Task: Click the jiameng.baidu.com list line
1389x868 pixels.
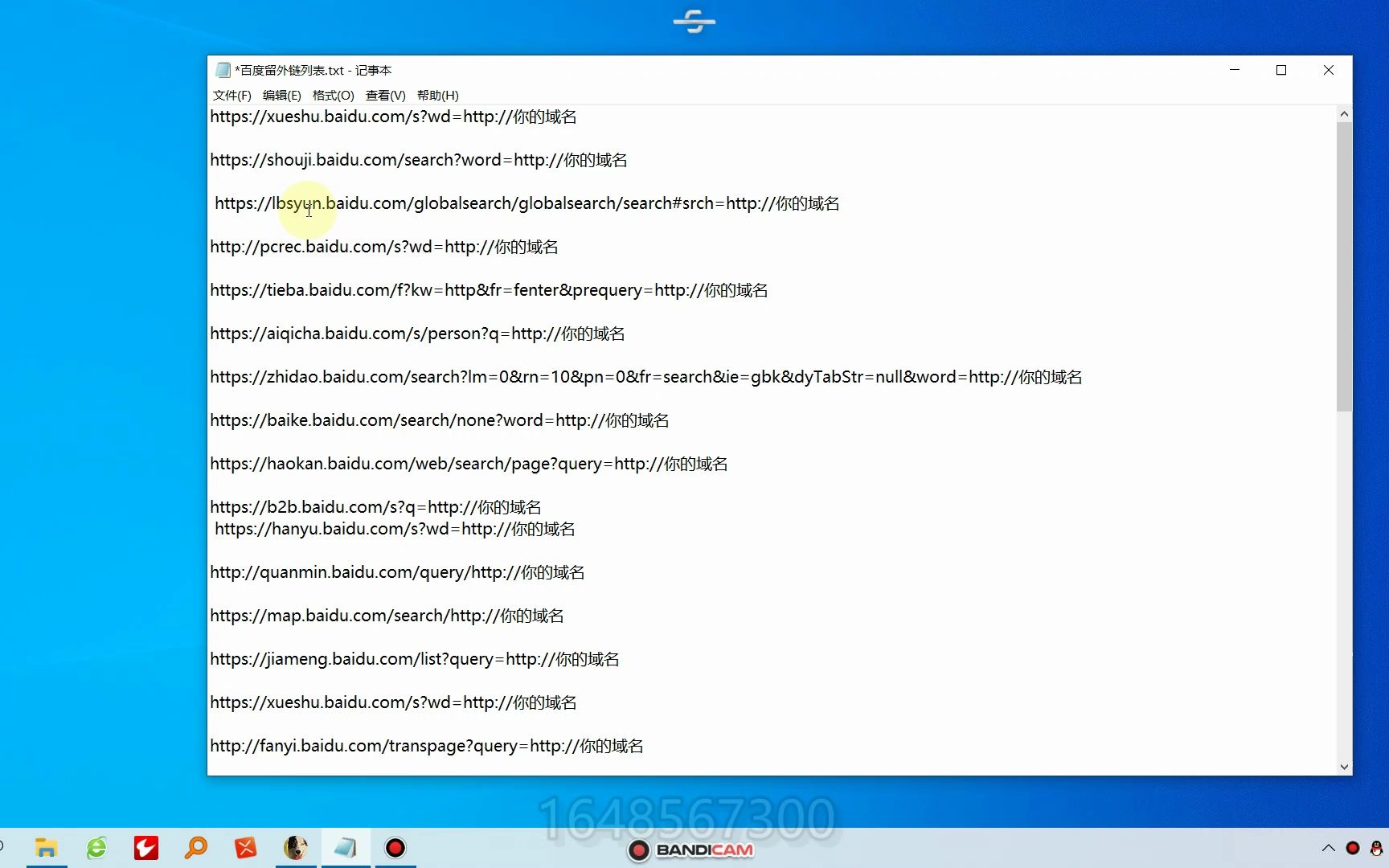Action: (x=415, y=659)
